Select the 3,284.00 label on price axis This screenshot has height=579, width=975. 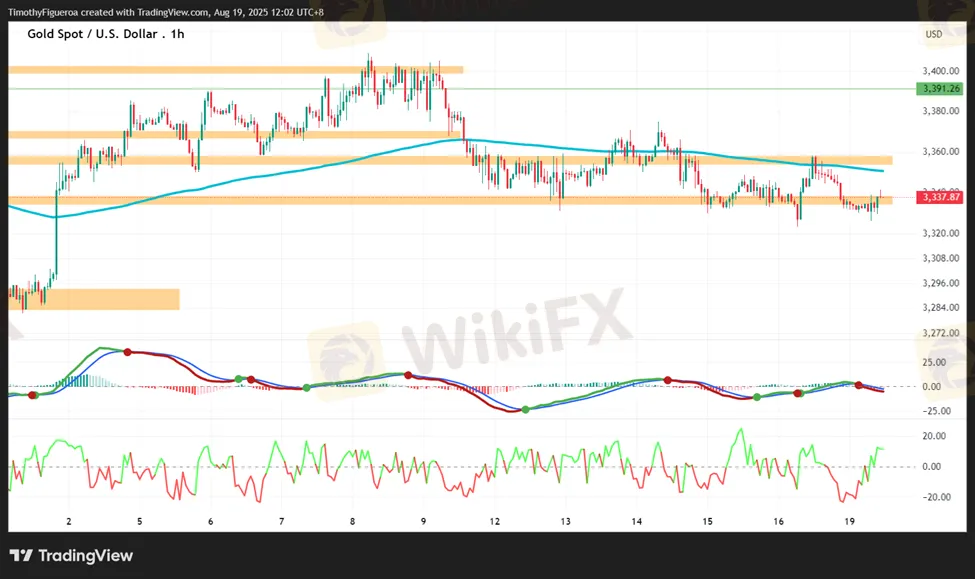coord(940,308)
